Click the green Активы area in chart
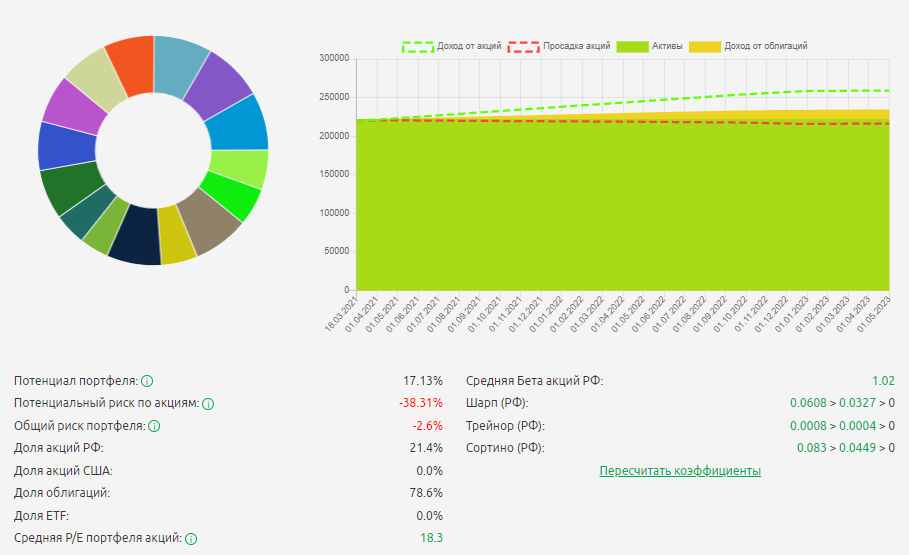Image resolution: width=909 pixels, height=555 pixels. pos(620,210)
